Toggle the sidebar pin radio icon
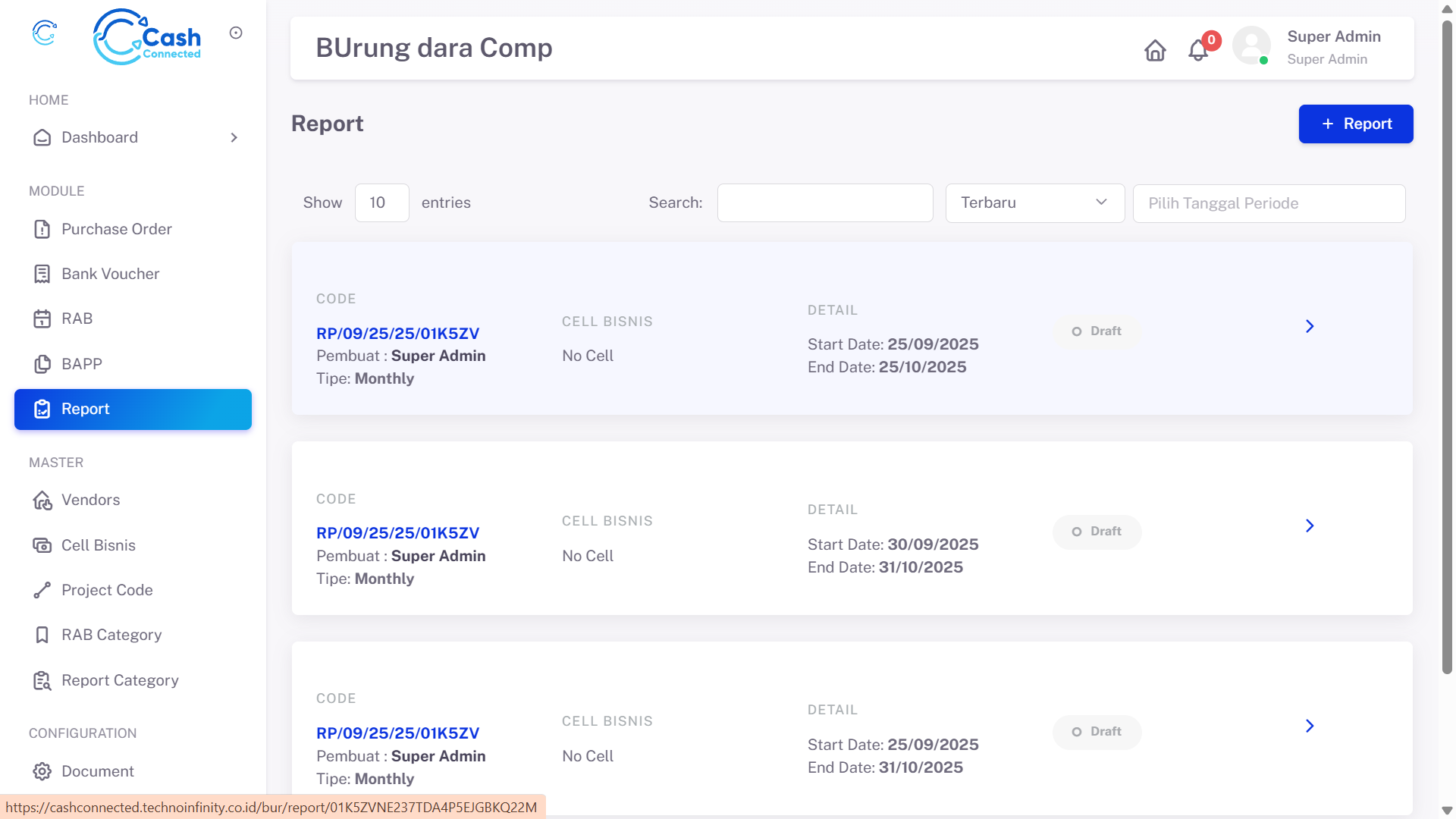The image size is (1456, 819). pos(236,33)
